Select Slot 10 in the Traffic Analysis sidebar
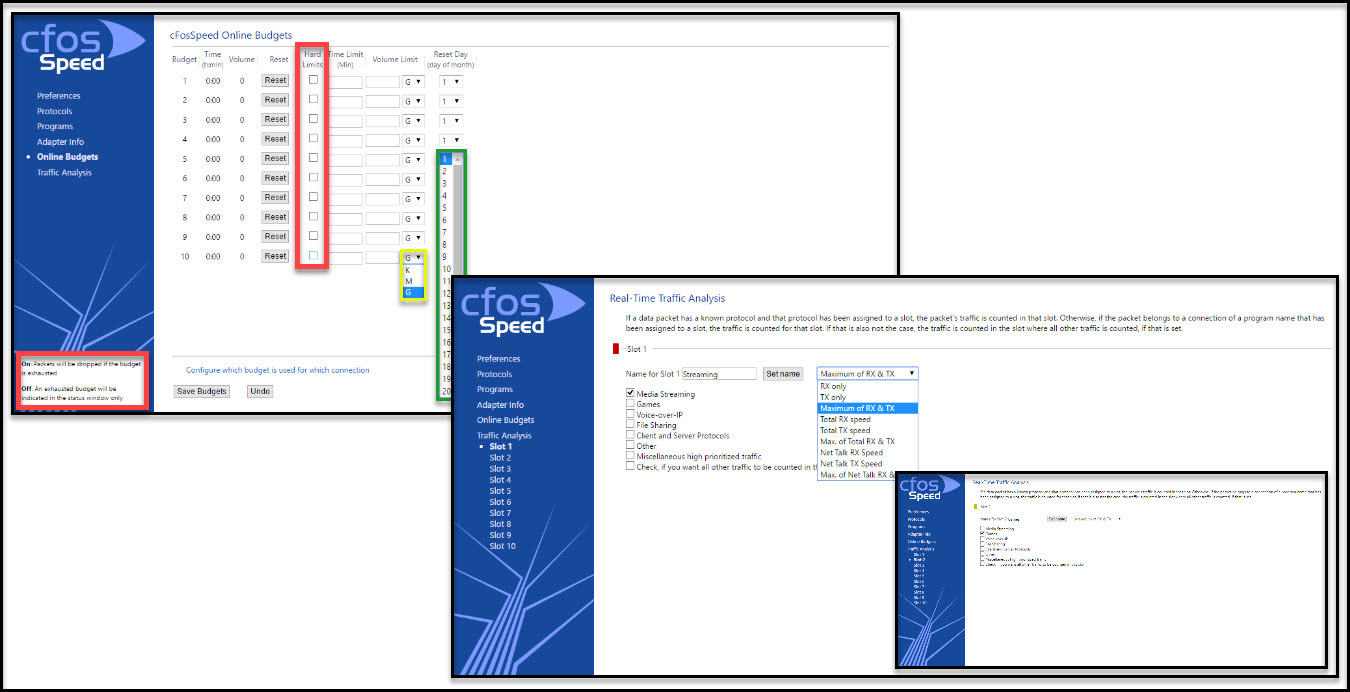This screenshot has height=692, width=1350. pos(503,546)
